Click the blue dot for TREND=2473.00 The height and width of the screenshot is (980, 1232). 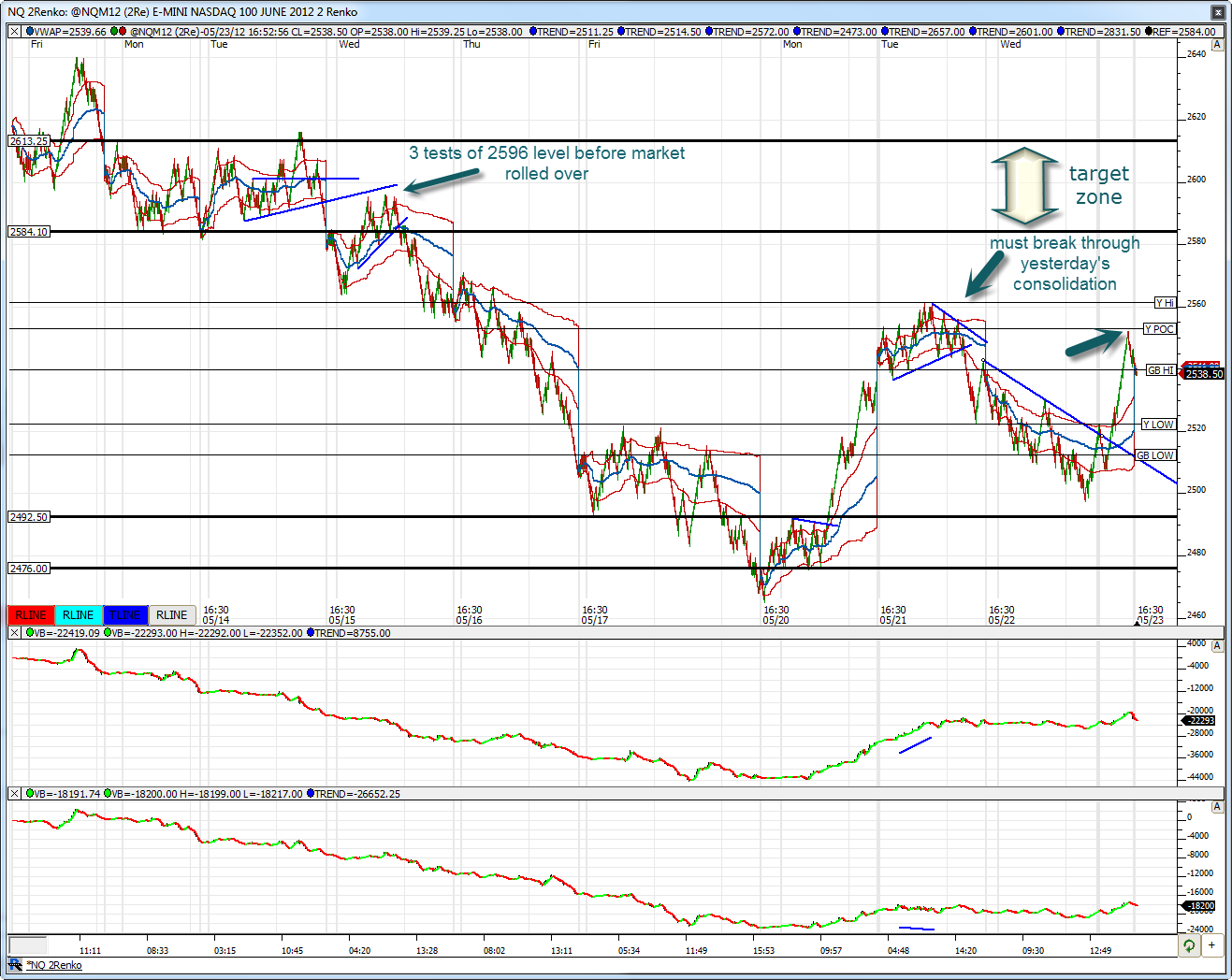(x=797, y=32)
